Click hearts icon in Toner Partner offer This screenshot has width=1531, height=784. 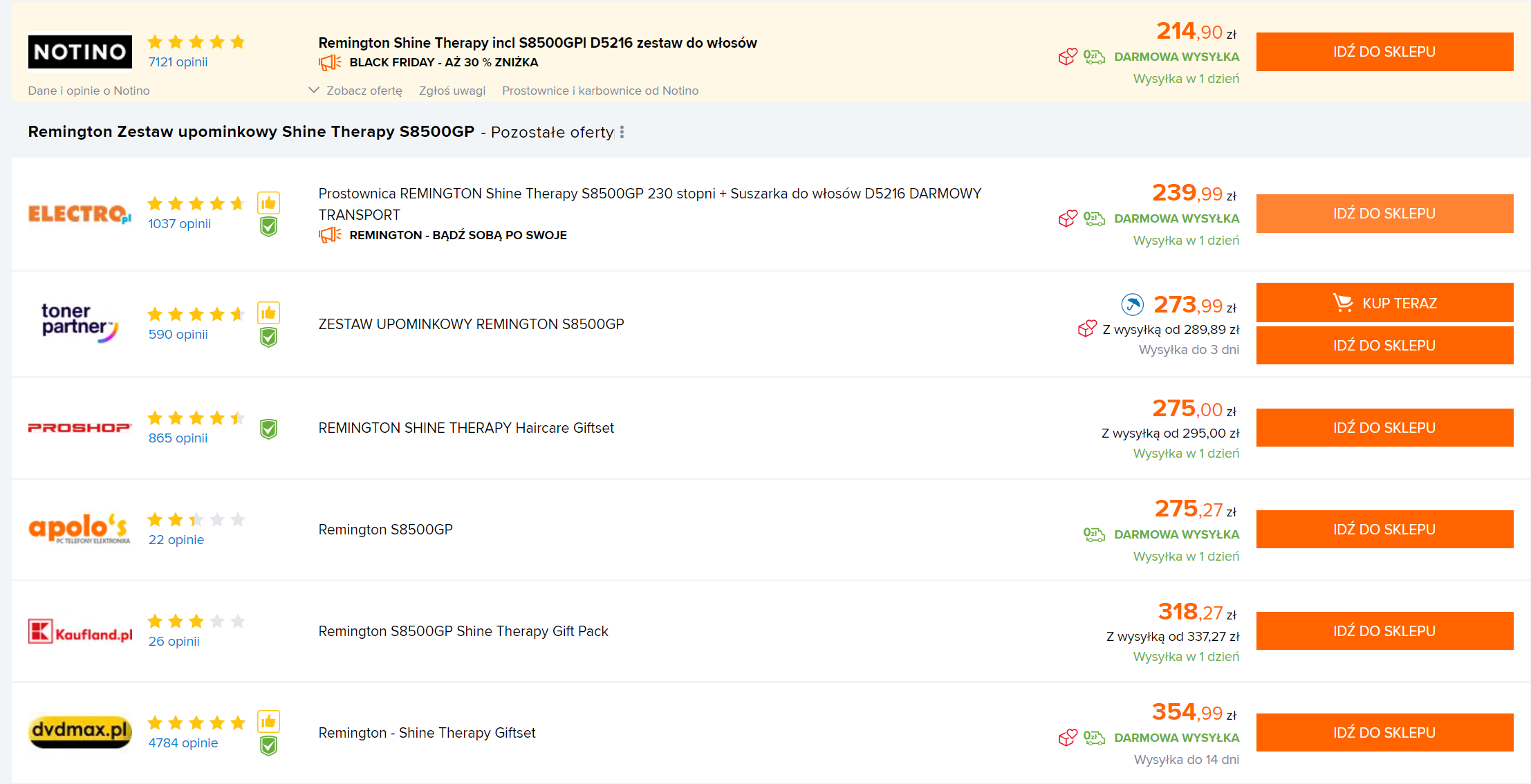pos(1087,328)
